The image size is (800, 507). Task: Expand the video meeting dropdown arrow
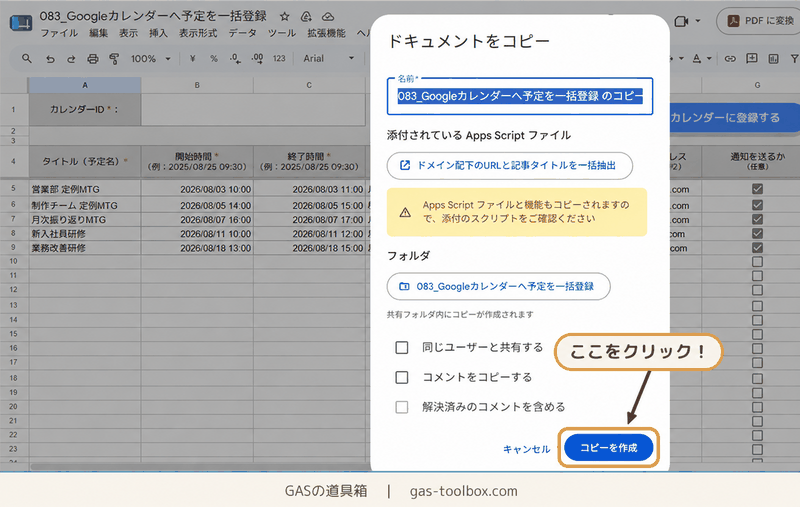click(698, 21)
